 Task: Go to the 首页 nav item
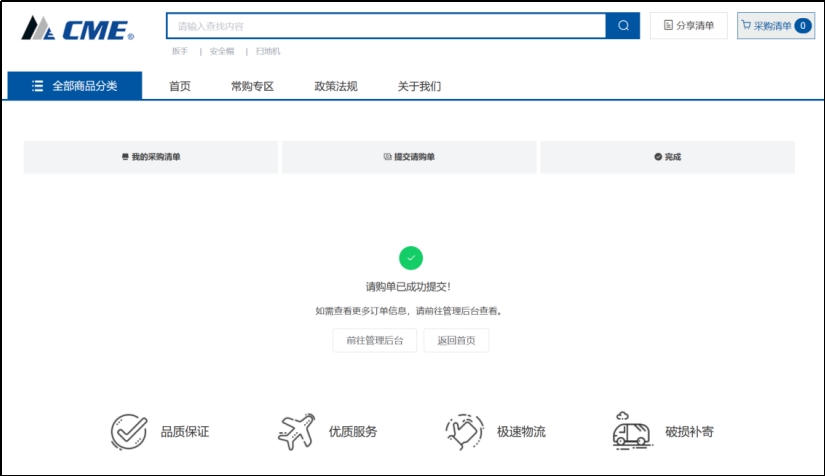tap(180, 86)
